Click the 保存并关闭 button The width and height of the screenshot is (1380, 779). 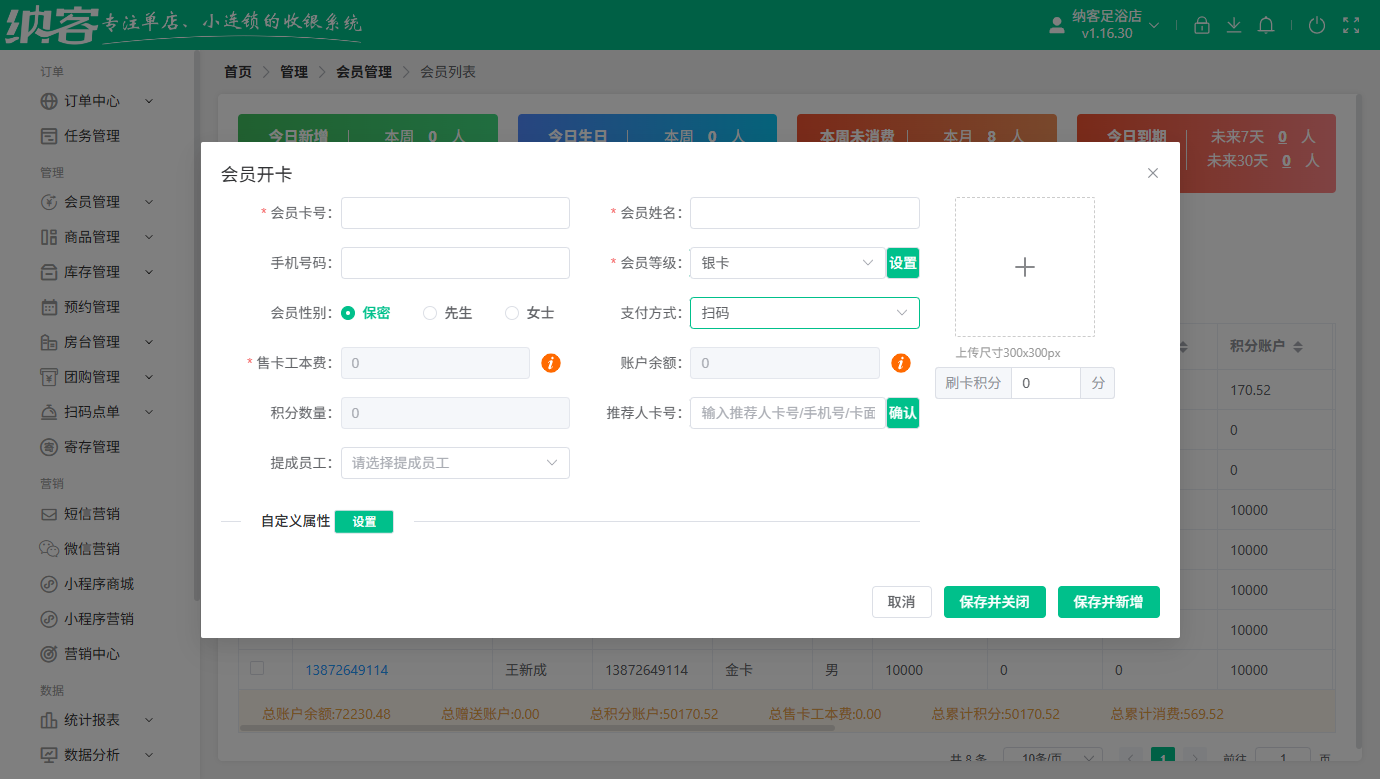[x=994, y=602]
